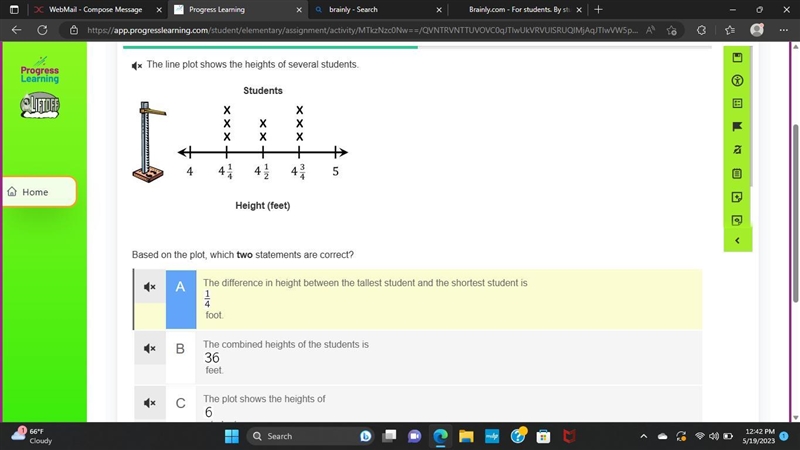Flag this question with the flag icon
Image resolution: width=800 pixels, height=450 pixels.
[737, 127]
